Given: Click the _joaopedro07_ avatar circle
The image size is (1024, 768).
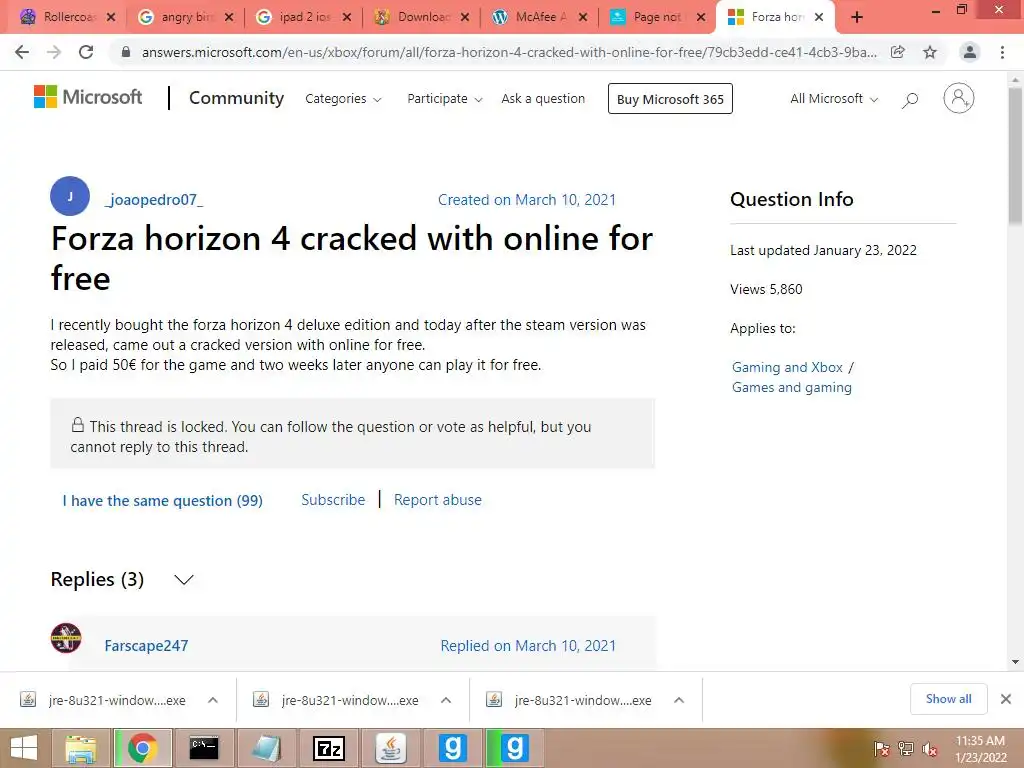Looking at the screenshot, I should pos(70,196).
